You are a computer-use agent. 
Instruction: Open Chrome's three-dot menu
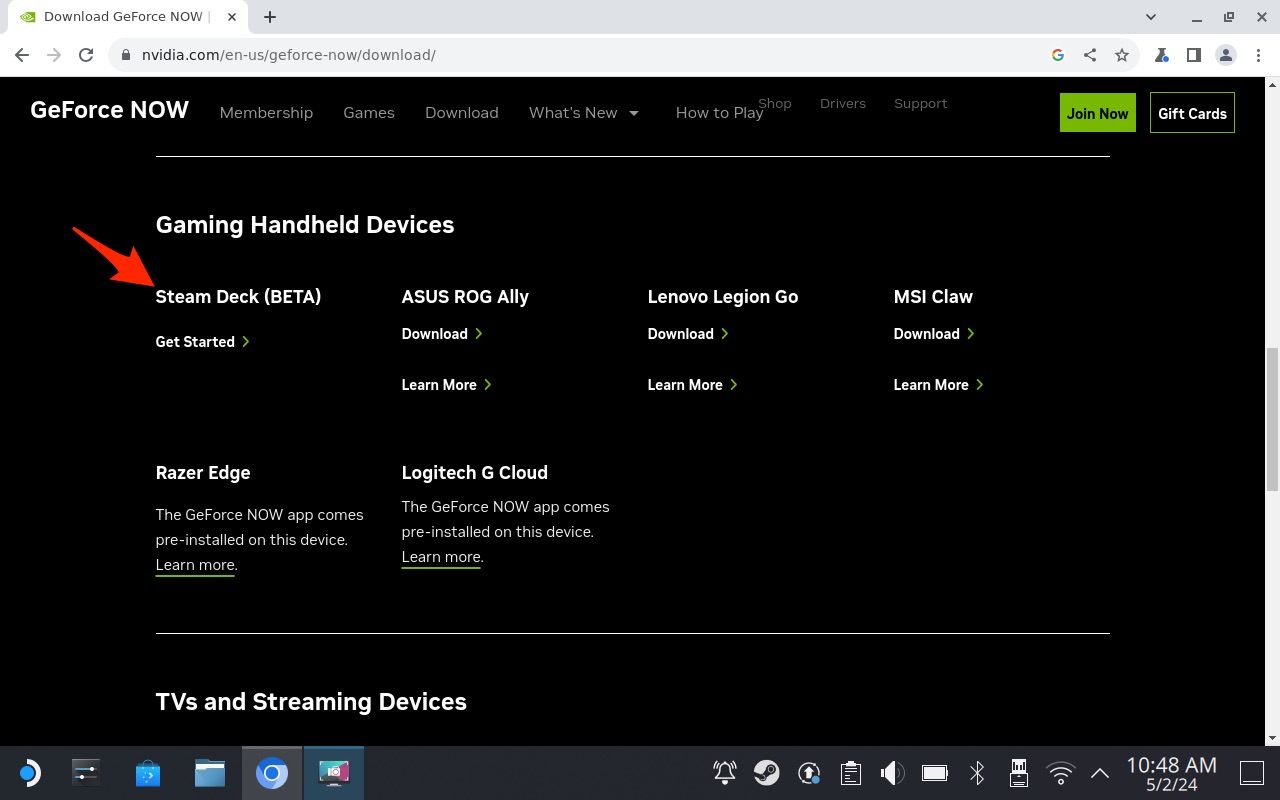(x=1258, y=55)
